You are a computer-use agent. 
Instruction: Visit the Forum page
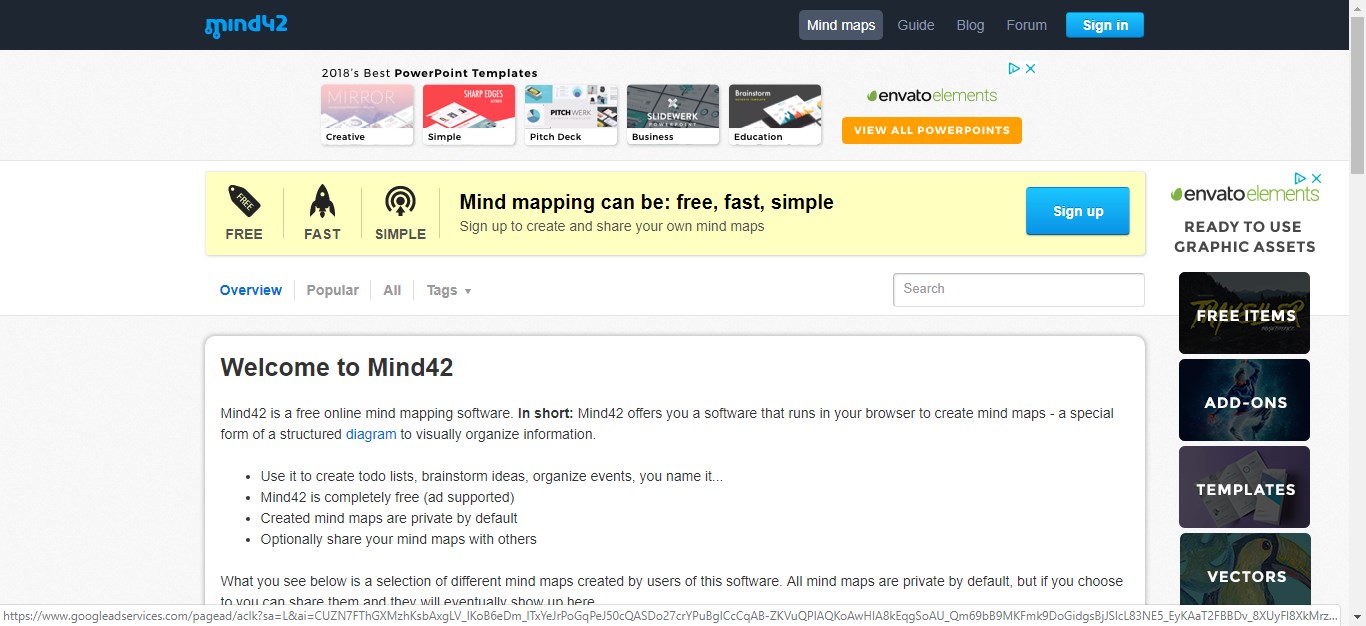pos(1027,25)
